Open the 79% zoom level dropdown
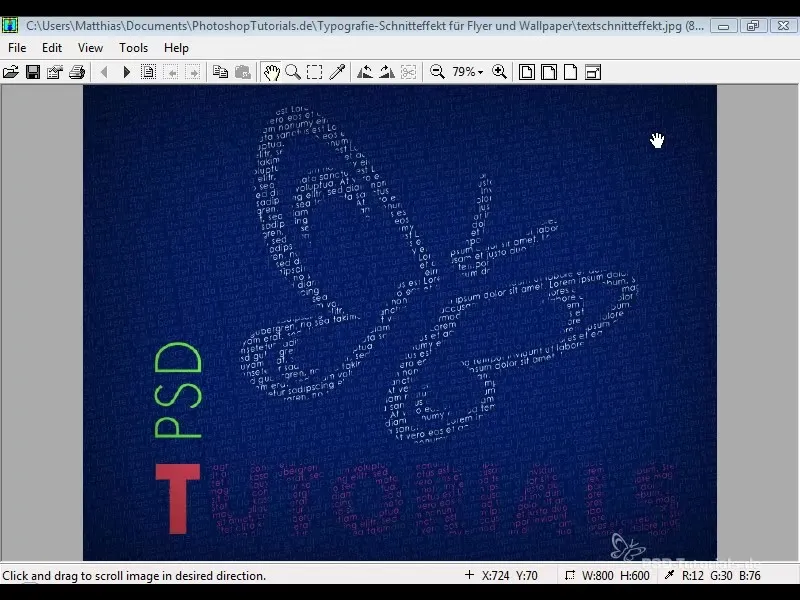800x600 pixels. [x=468, y=72]
